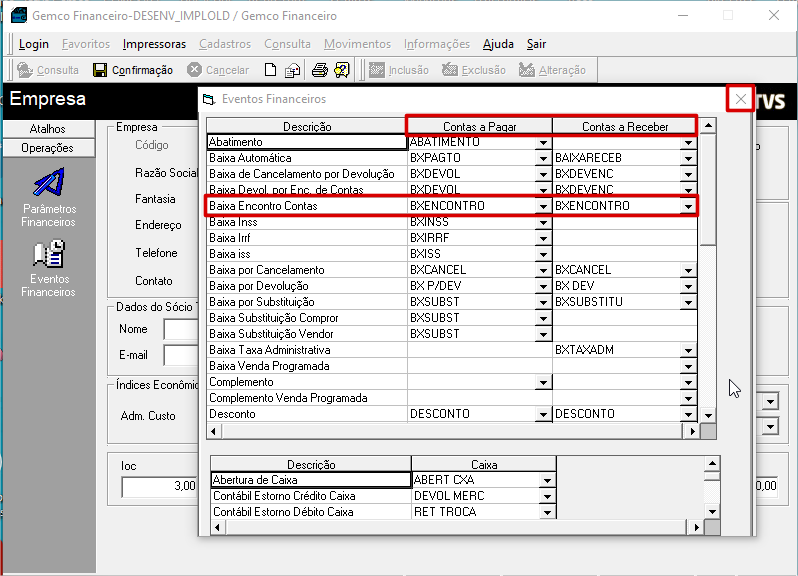Click lower Caixa grid scroll right arrow
The image size is (798, 576).
pyautogui.click(x=696, y=528)
